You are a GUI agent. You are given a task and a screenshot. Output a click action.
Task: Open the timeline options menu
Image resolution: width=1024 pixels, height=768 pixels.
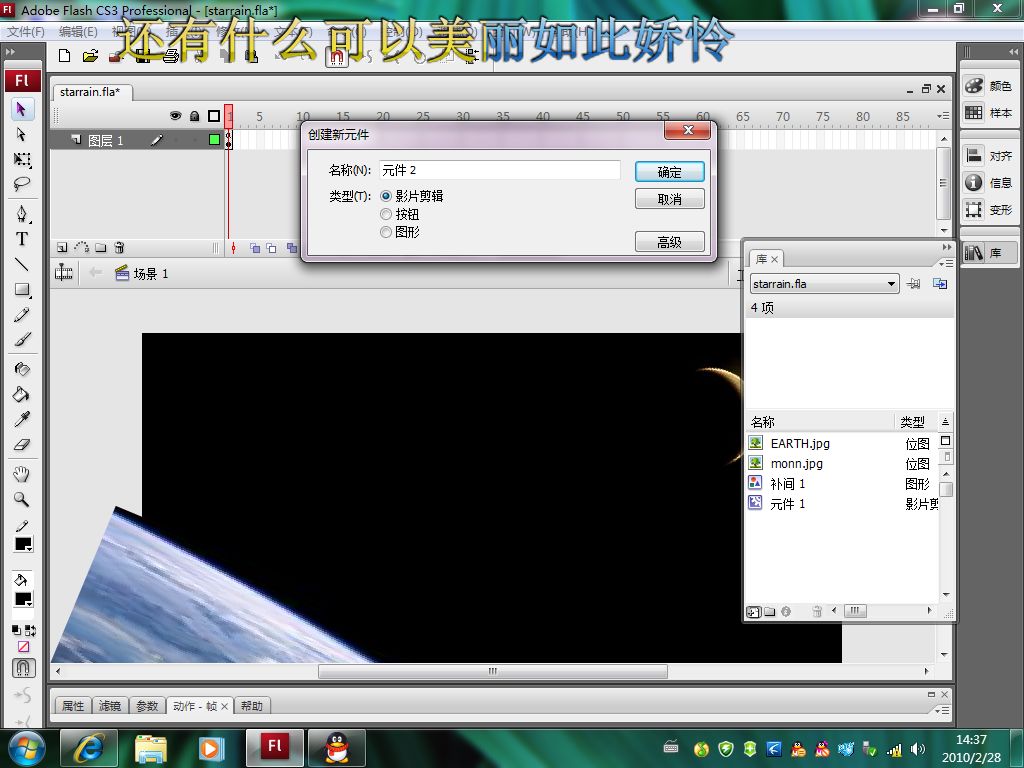(942, 116)
